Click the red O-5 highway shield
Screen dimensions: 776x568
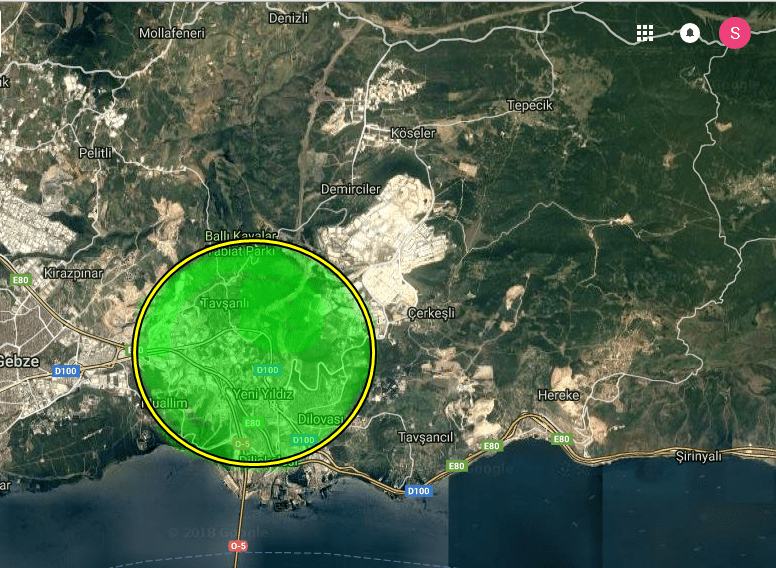point(238,546)
